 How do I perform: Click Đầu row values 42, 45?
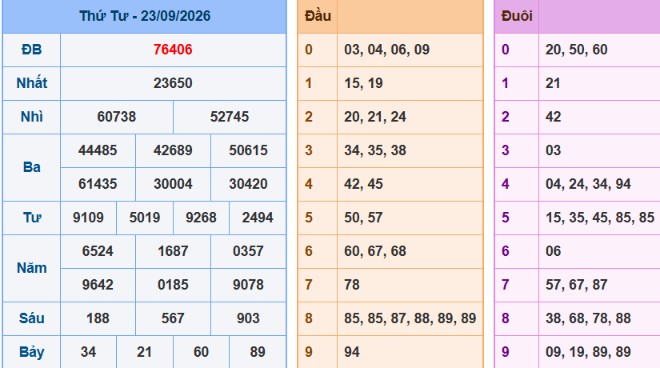[x=364, y=184]
